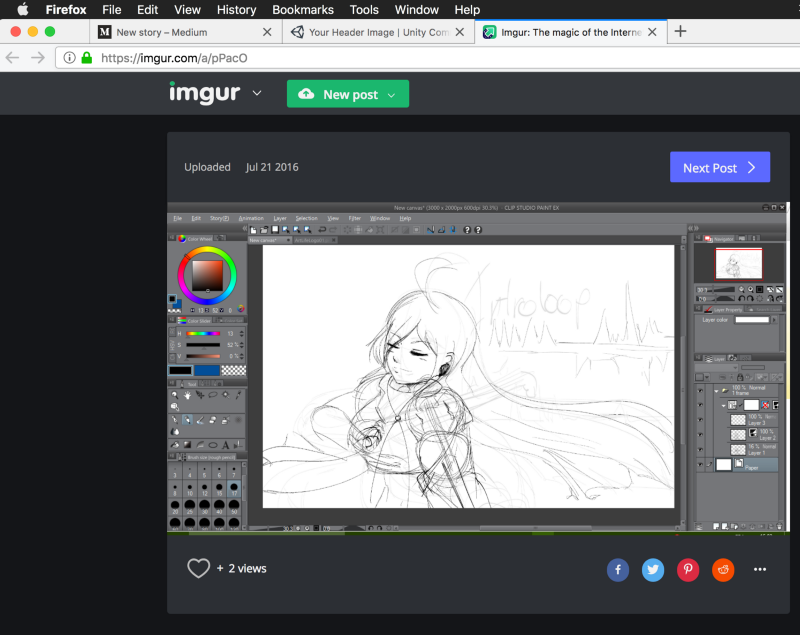Favorite the post with the heart icon

coord(198,568)
